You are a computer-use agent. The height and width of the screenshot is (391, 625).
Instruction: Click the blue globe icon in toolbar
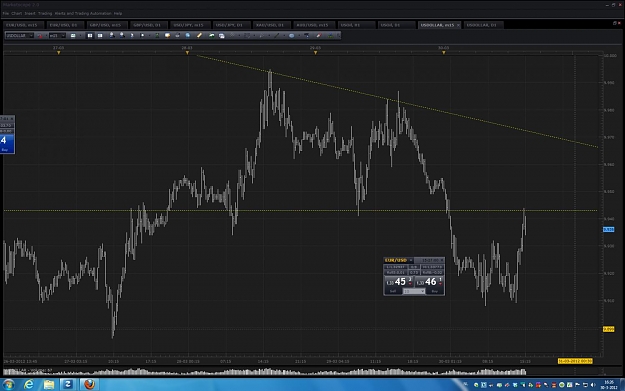tap(188, 35)
